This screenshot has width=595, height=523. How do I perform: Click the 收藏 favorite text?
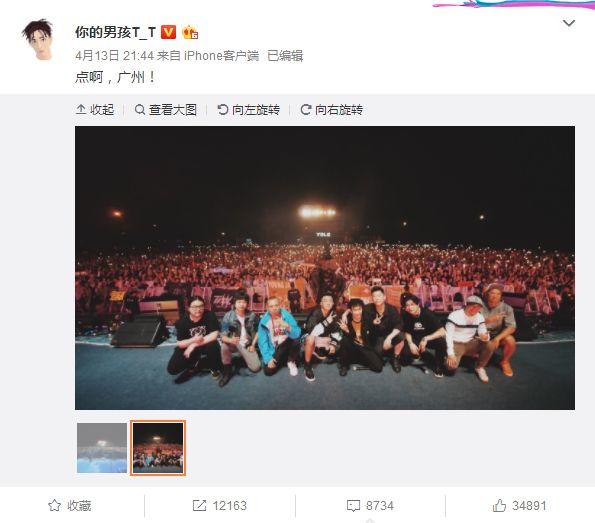[79, 506]
